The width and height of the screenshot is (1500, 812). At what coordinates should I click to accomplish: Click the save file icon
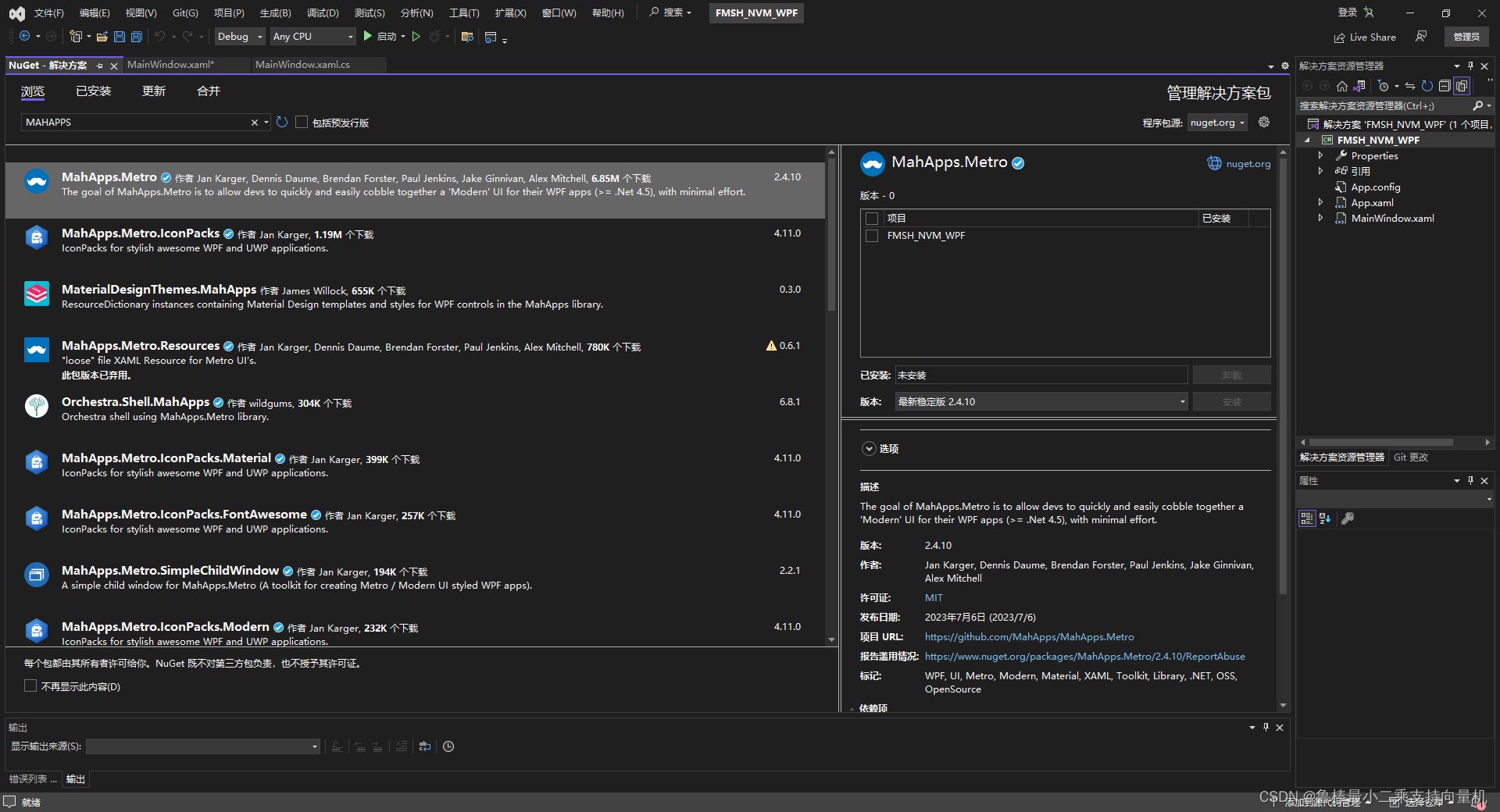119,36
